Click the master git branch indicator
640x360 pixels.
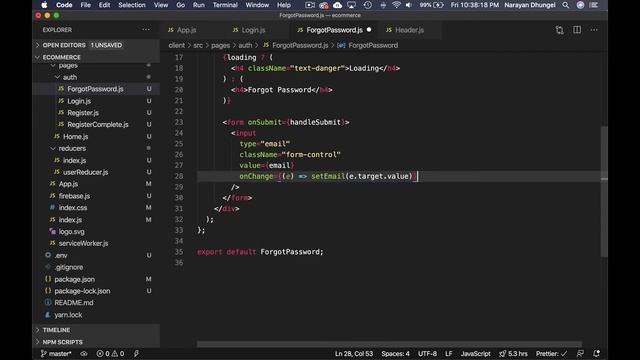click(x=56, y=353)
